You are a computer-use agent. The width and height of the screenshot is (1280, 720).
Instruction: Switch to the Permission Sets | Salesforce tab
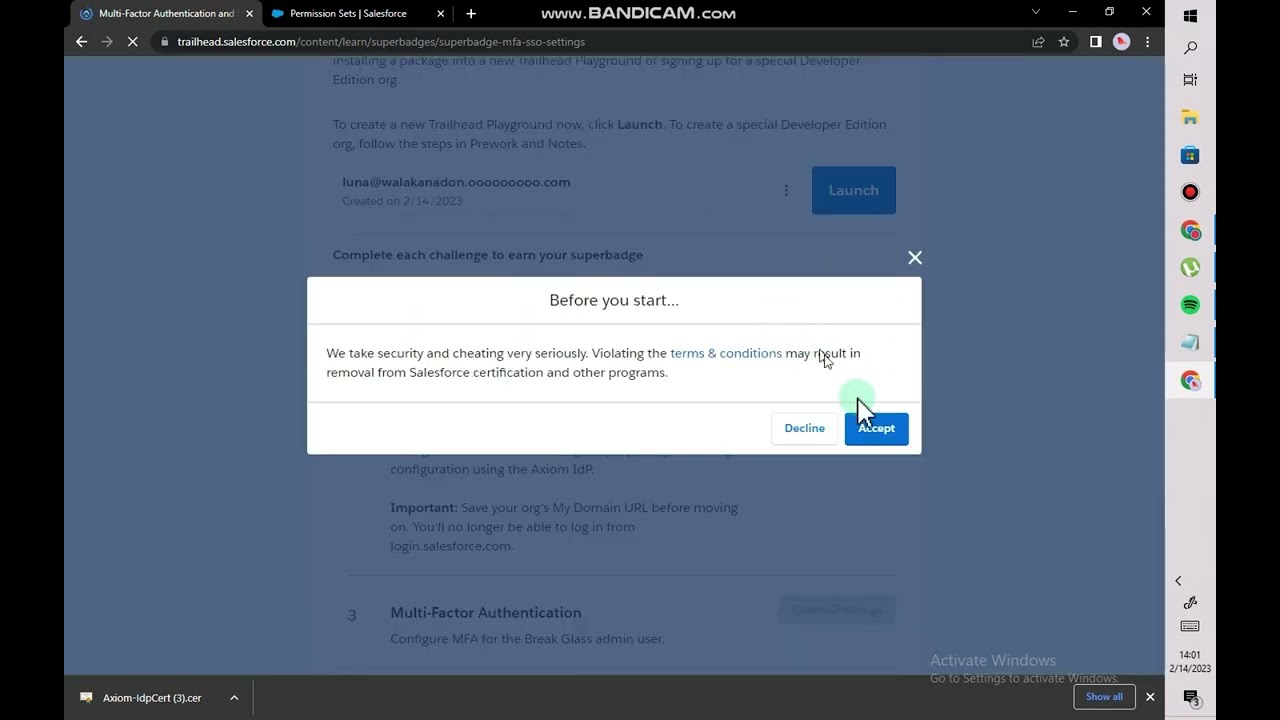point(348,14)
